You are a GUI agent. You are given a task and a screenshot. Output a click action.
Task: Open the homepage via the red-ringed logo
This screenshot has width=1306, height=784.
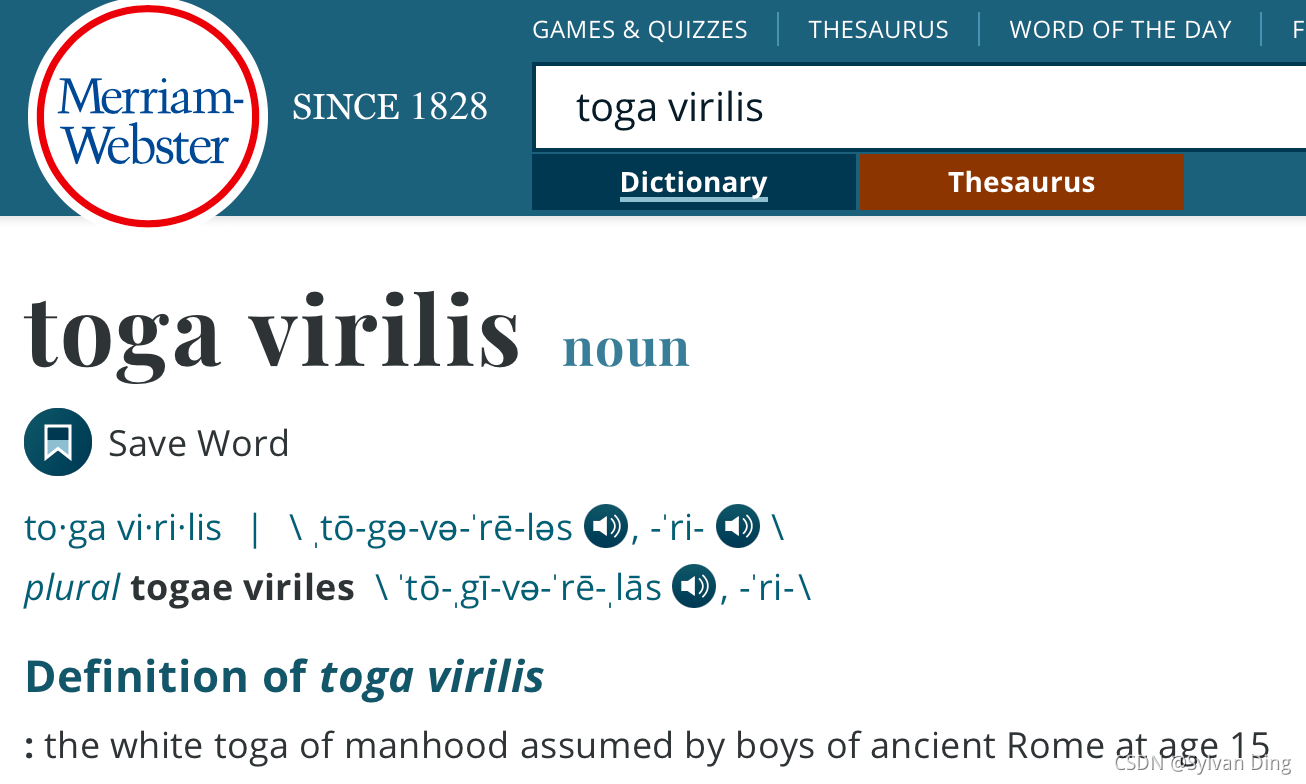tap(147, 112)
